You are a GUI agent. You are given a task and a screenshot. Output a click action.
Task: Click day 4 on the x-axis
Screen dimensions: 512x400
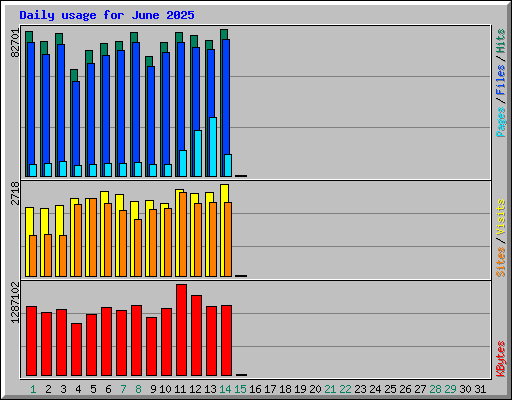coord(78,389)
